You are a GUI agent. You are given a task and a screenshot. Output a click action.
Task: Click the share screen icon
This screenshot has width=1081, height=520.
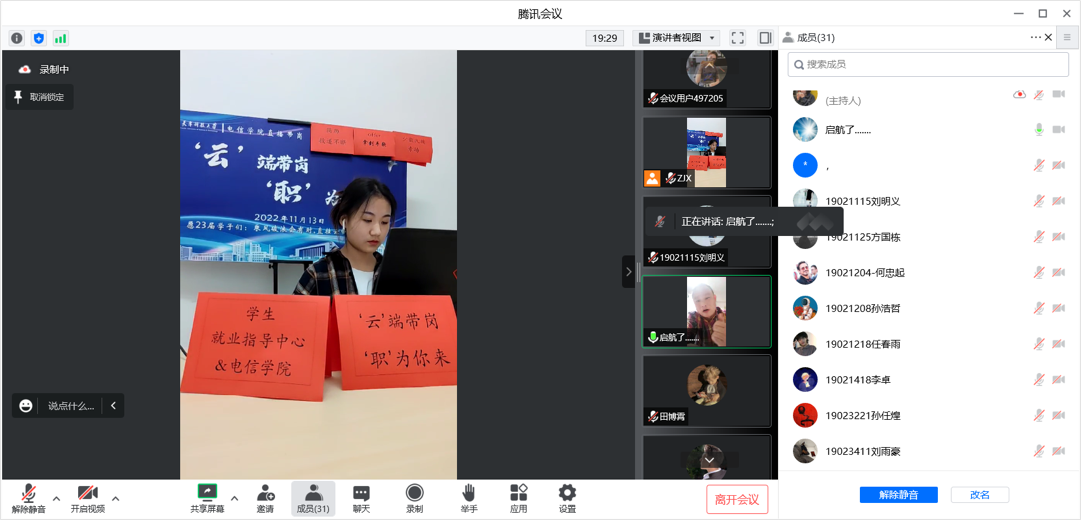207,492
